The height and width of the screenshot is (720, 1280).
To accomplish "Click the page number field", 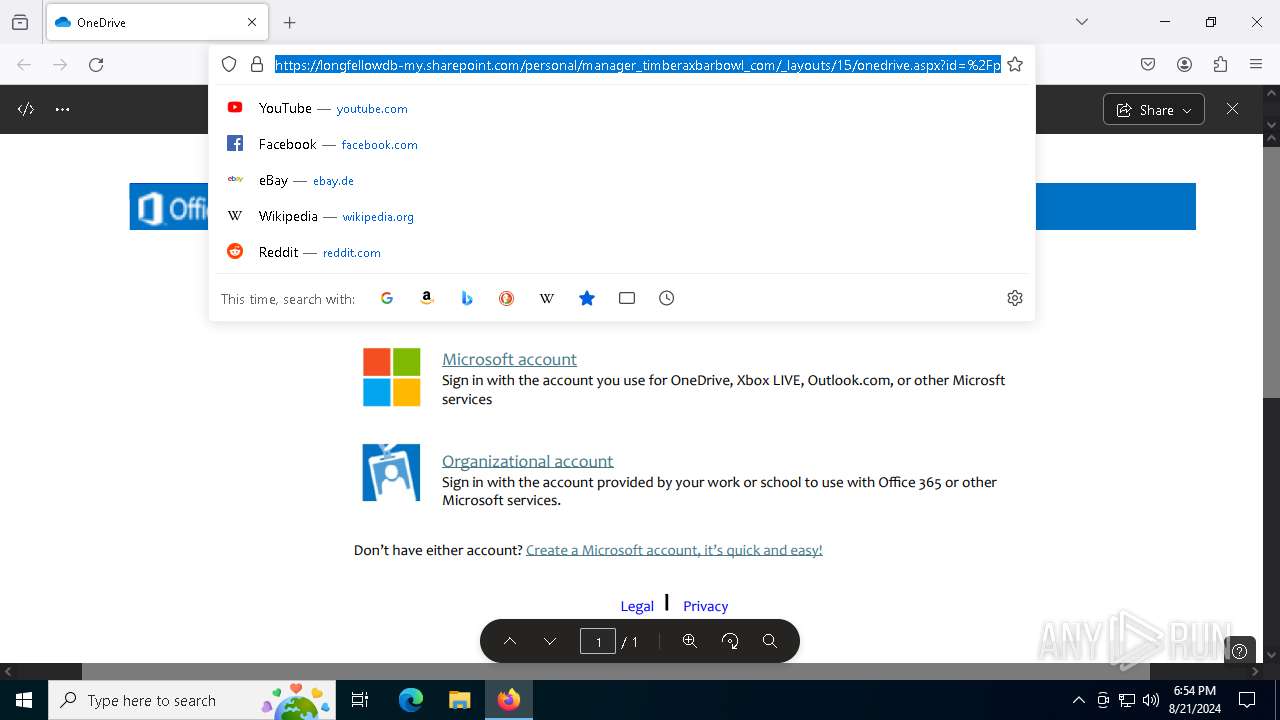I will click(598, 642).
